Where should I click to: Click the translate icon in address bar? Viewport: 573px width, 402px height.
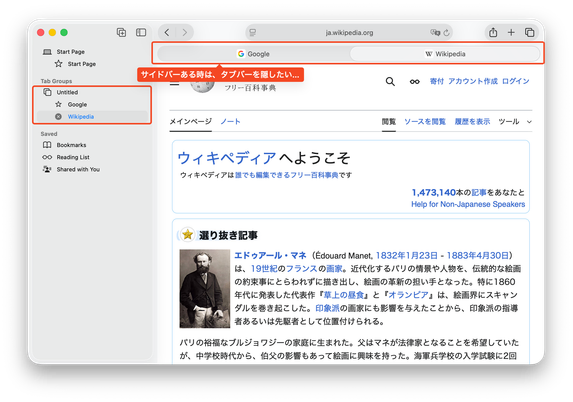coord(435,33)
